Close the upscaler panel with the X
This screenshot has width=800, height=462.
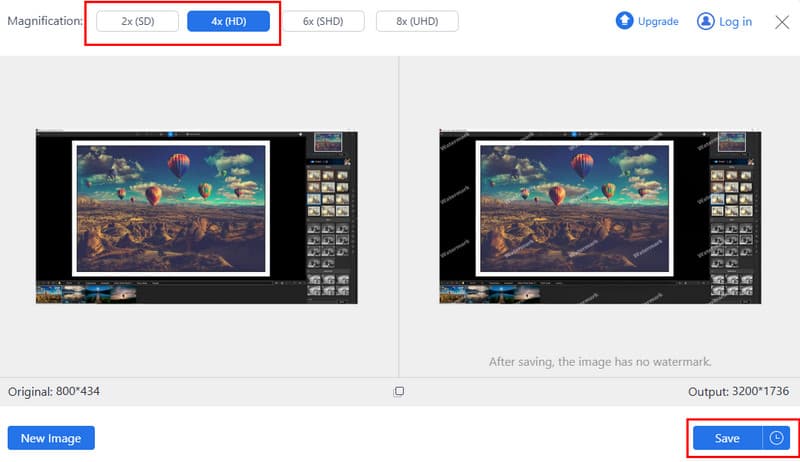click(782, 21)
